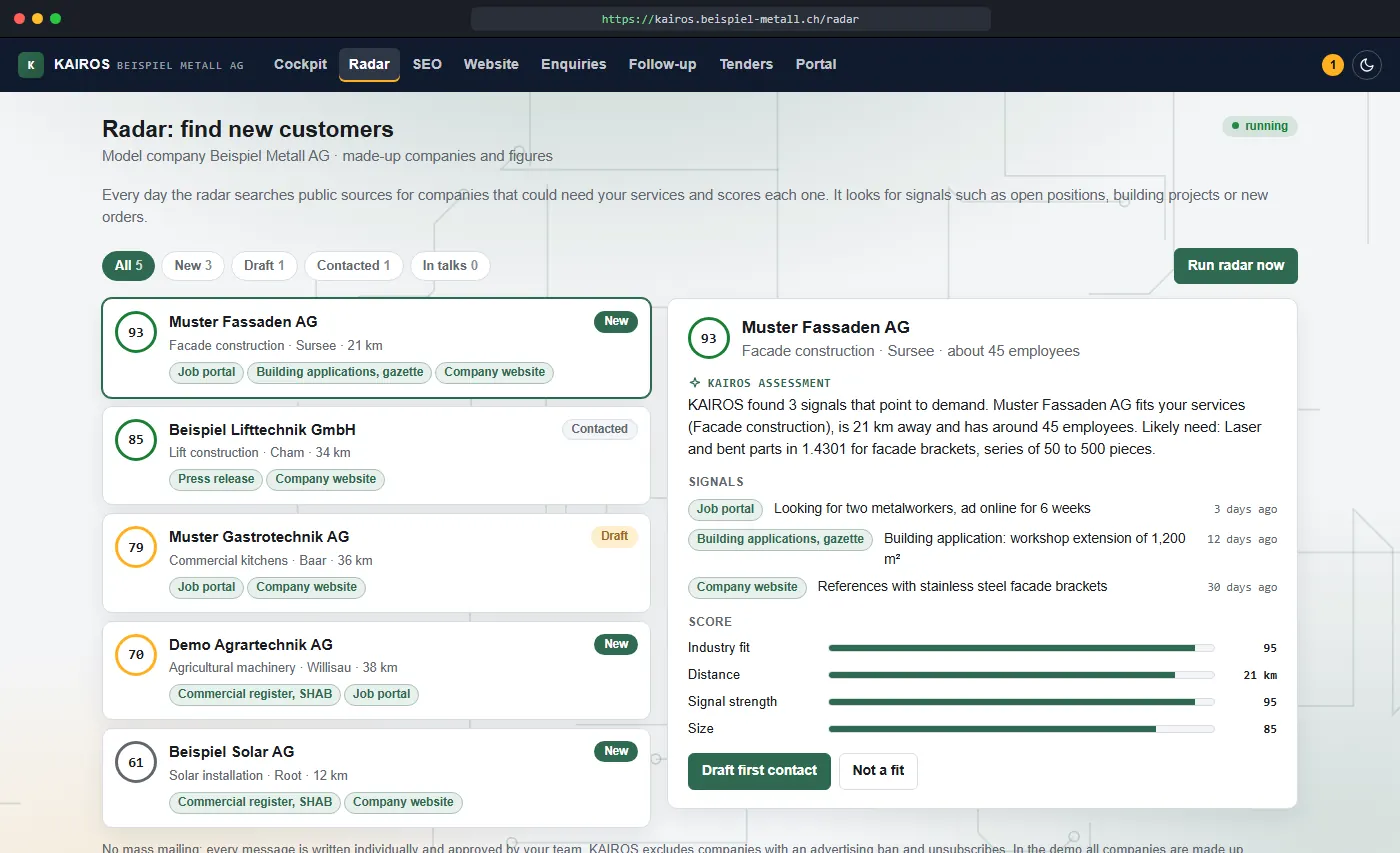The image size is (1400, 853).
Task: Click the browser address bar URL
Action: click(x=730, y=19)
